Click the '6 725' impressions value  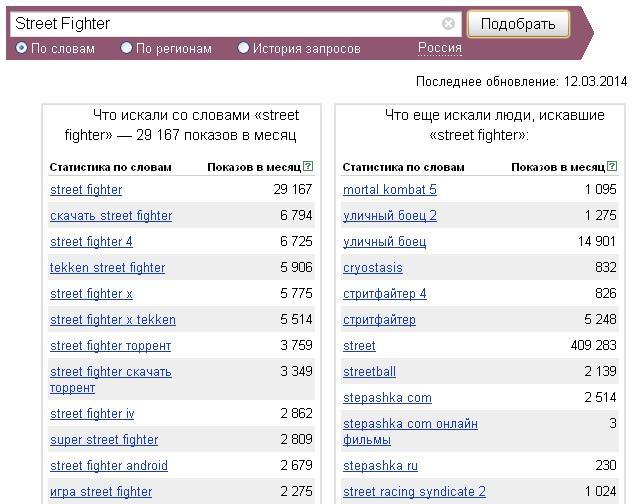(296, 241)
